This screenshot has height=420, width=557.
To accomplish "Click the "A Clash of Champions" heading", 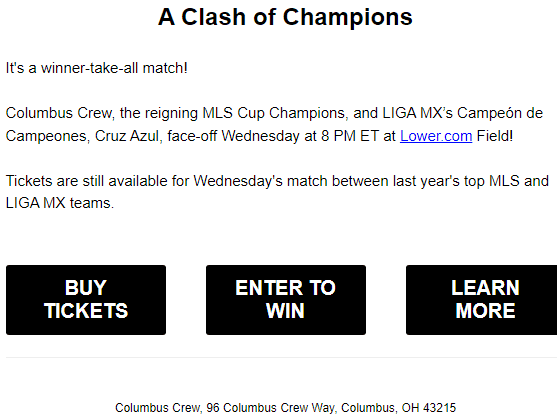I will [x=285, y=17].
